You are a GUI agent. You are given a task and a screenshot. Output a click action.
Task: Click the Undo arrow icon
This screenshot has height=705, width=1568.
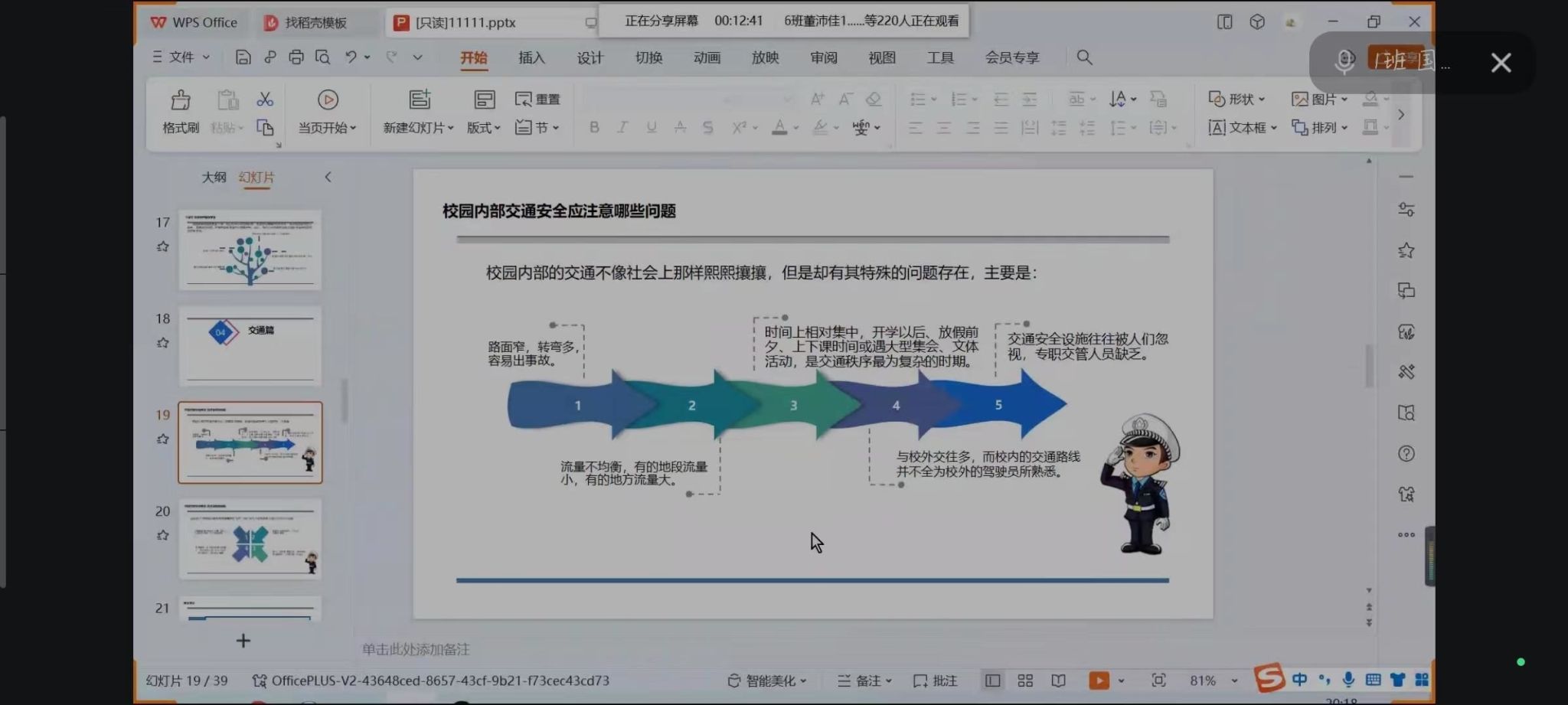pyautogui.click(x=351, y=57)
